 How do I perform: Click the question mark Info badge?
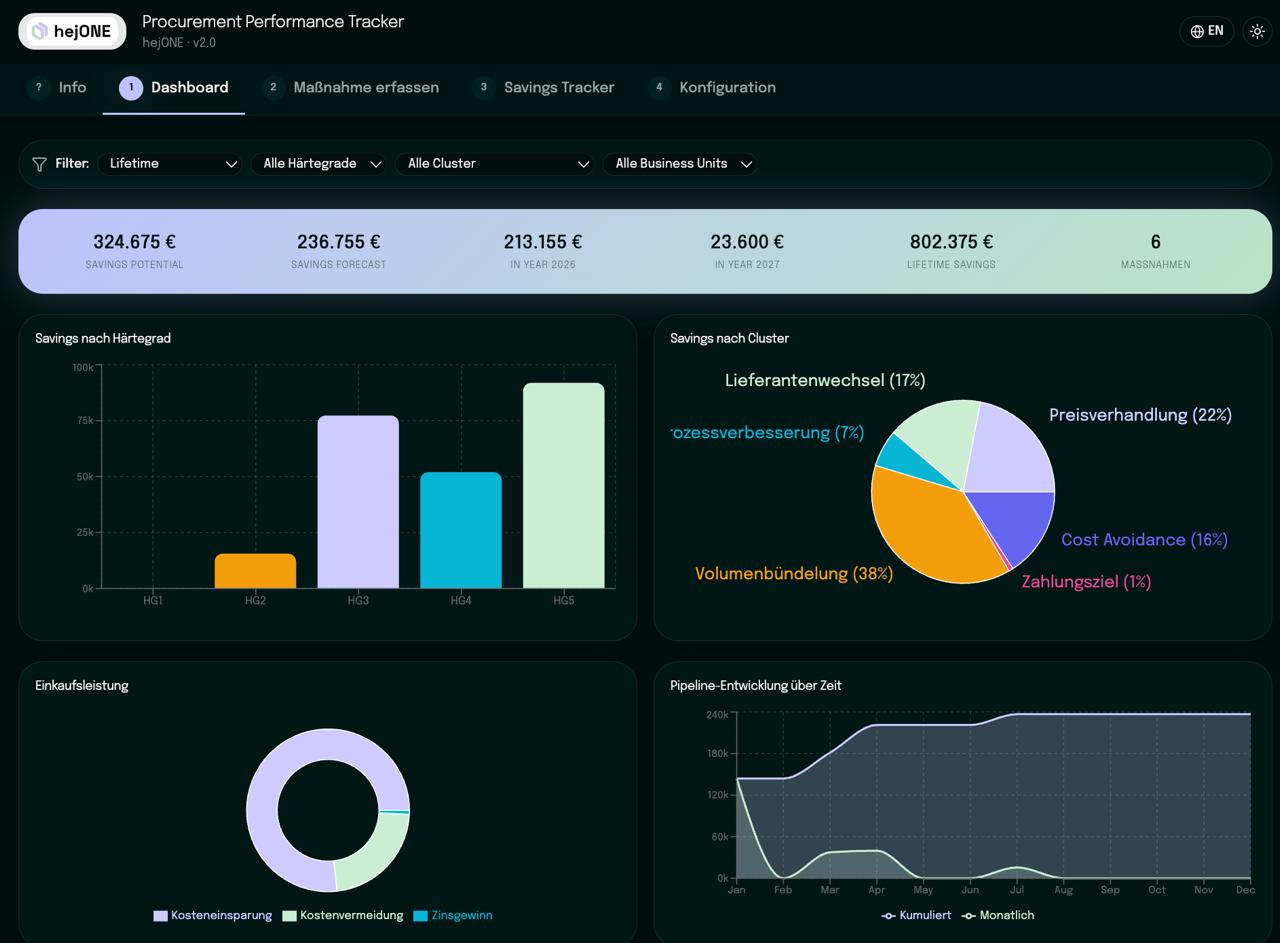click(x=38, y=88)
